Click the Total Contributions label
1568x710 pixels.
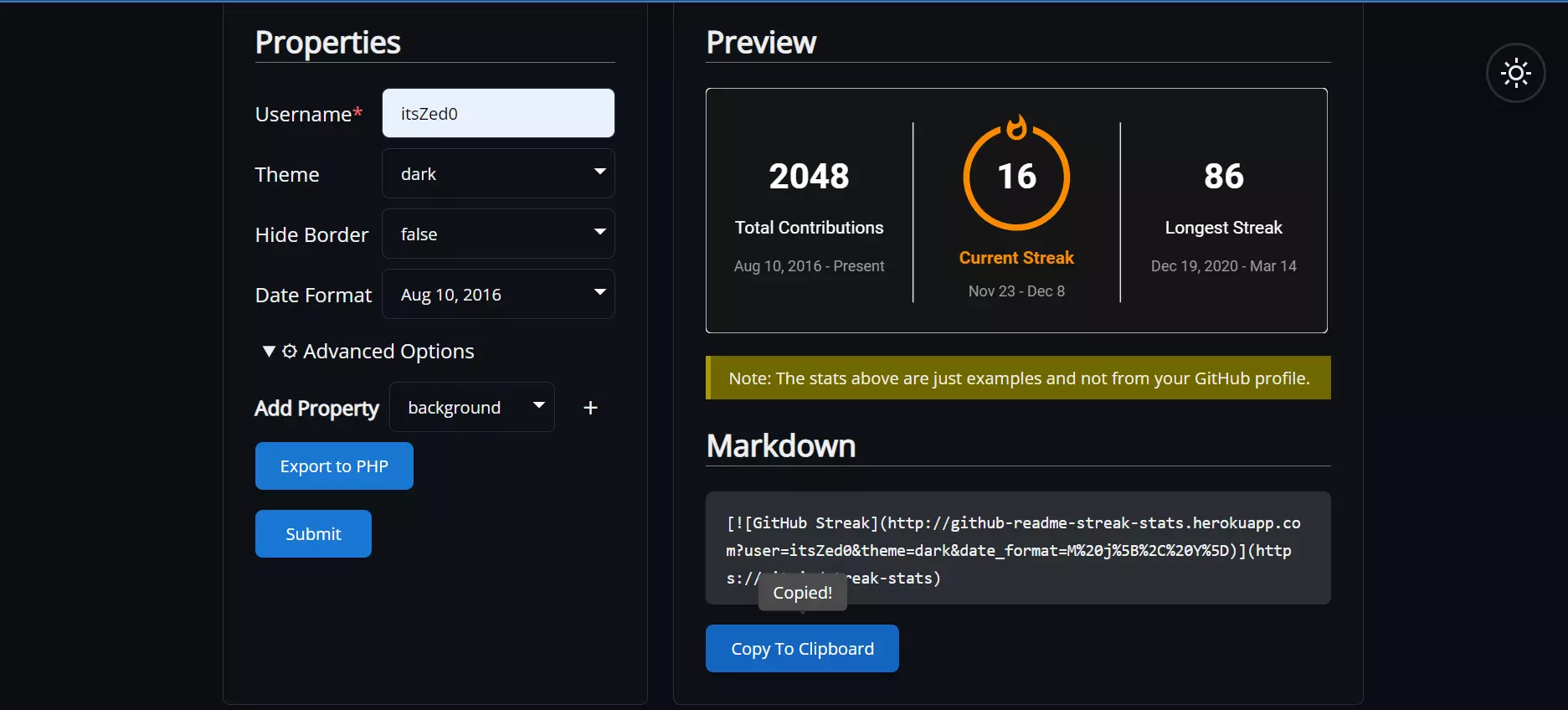click(x=809, y=228)
